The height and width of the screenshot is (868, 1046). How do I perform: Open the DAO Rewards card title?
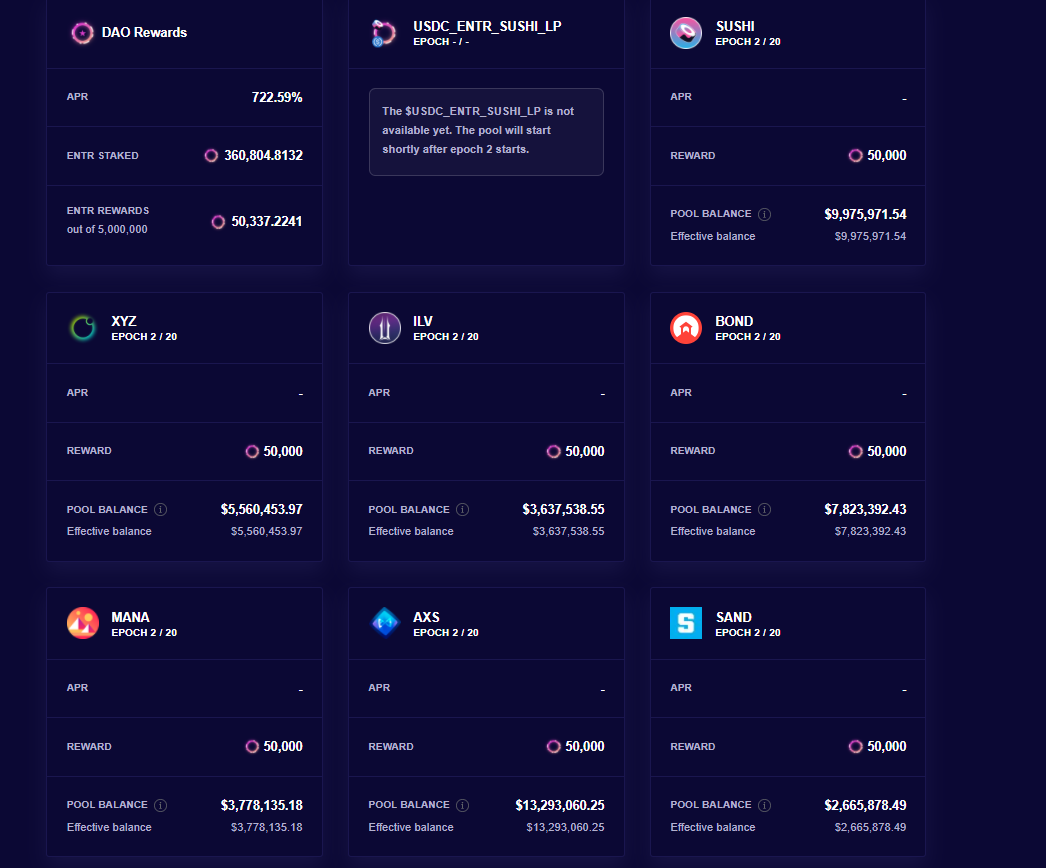pos(144,33)
